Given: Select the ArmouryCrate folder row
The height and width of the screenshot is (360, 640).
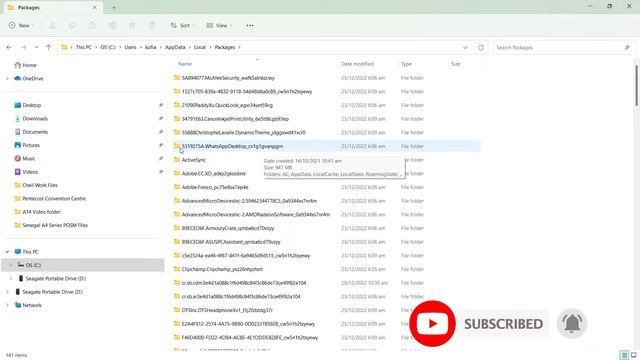Looking at the screenshot, I should (x=327, y=228).
